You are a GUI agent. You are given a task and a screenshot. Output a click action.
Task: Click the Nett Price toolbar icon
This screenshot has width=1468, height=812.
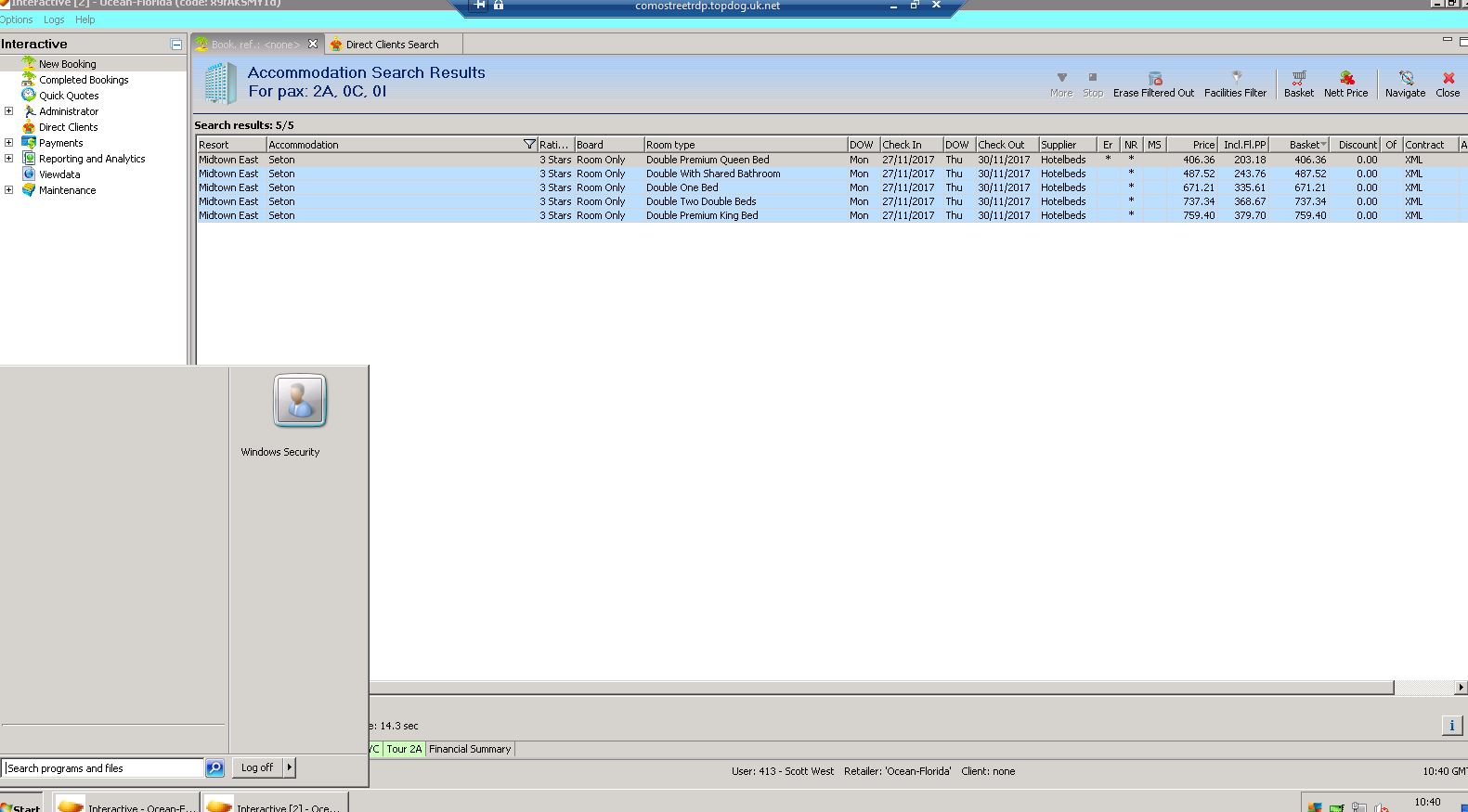[1346, 78]
